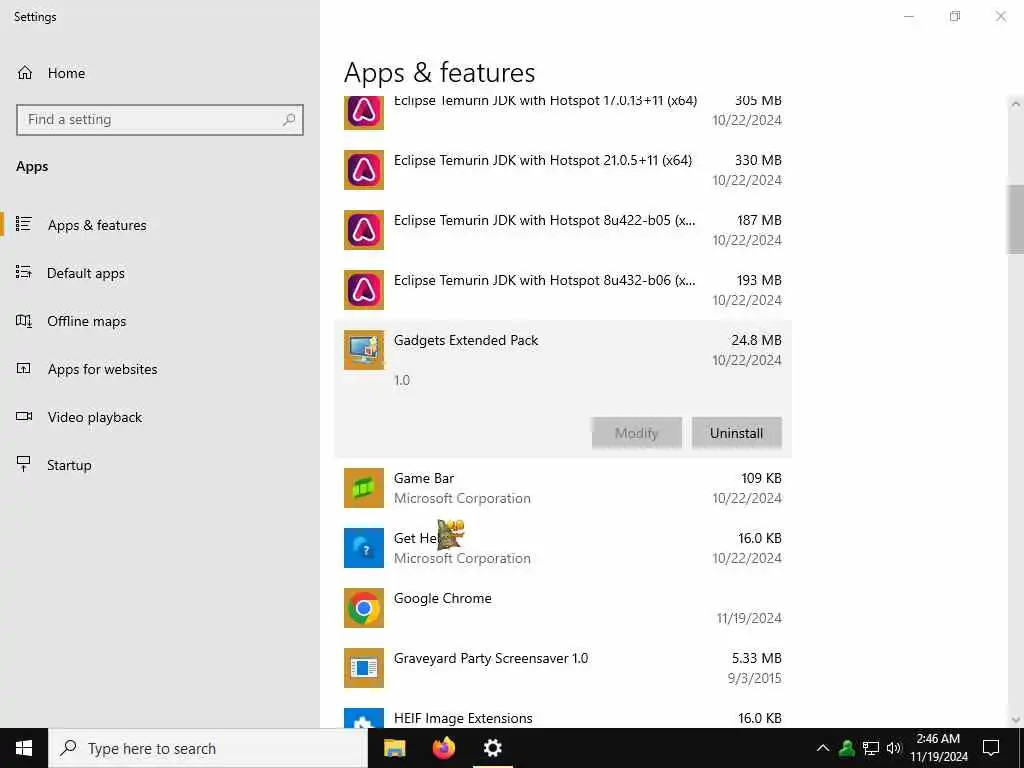The image size is (1024, 768).
Task: Show hidden system tray icons
Action: coord(823,748)
